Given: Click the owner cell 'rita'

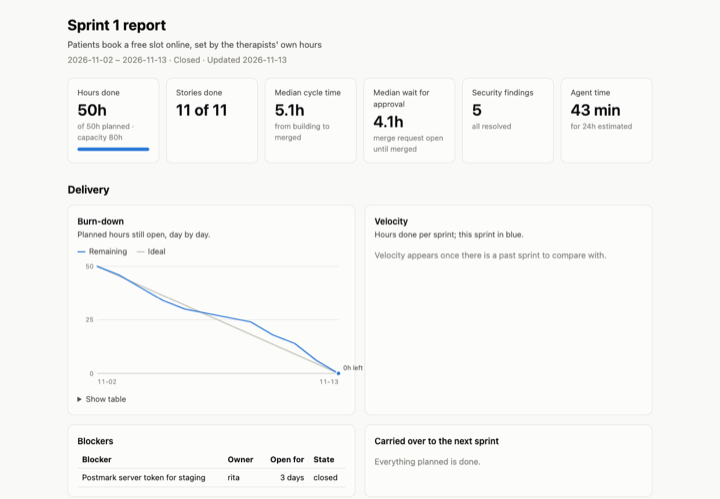Looking at the screenshot, I should coord(233,477).
